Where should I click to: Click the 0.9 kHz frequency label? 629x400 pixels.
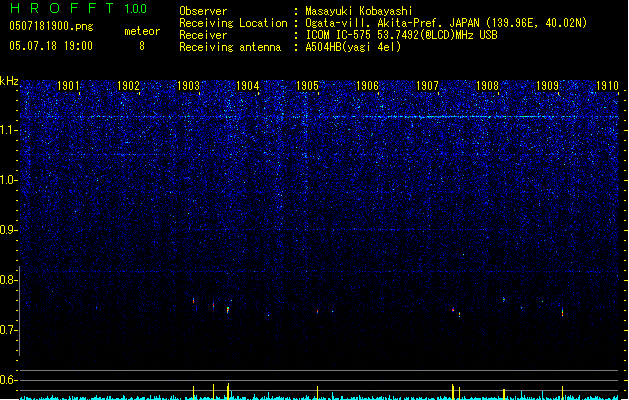pos(8,230)
